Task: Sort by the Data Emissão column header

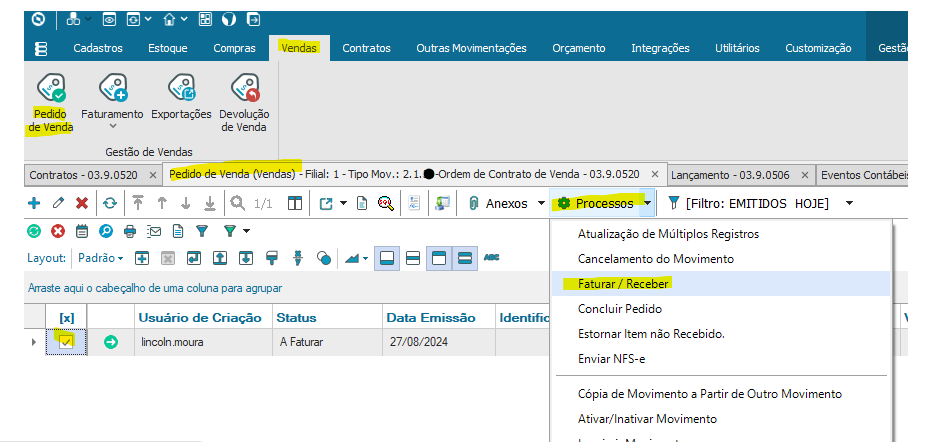Action: (x=432, y=318)
